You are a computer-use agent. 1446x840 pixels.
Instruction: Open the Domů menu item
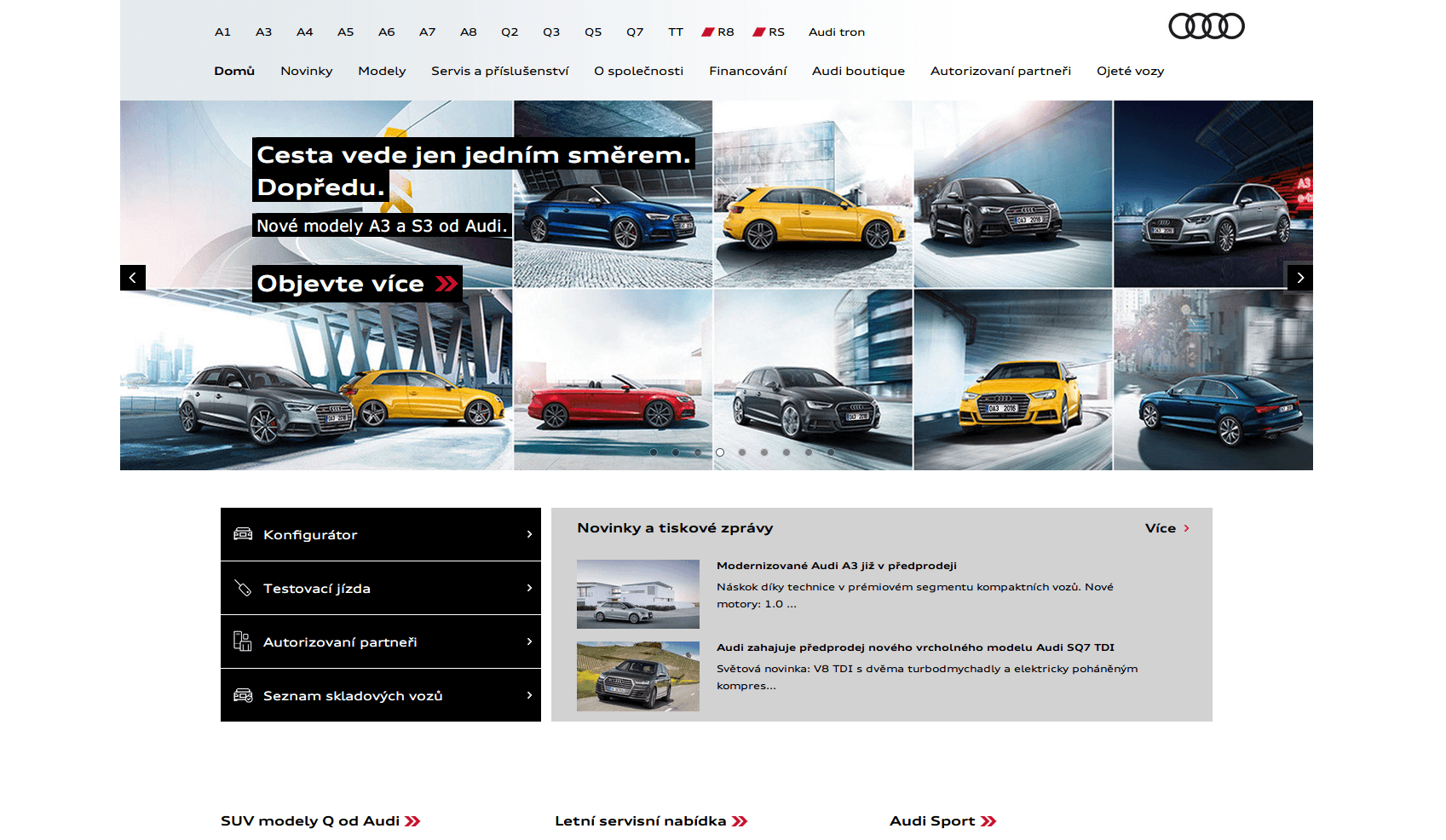234,71
